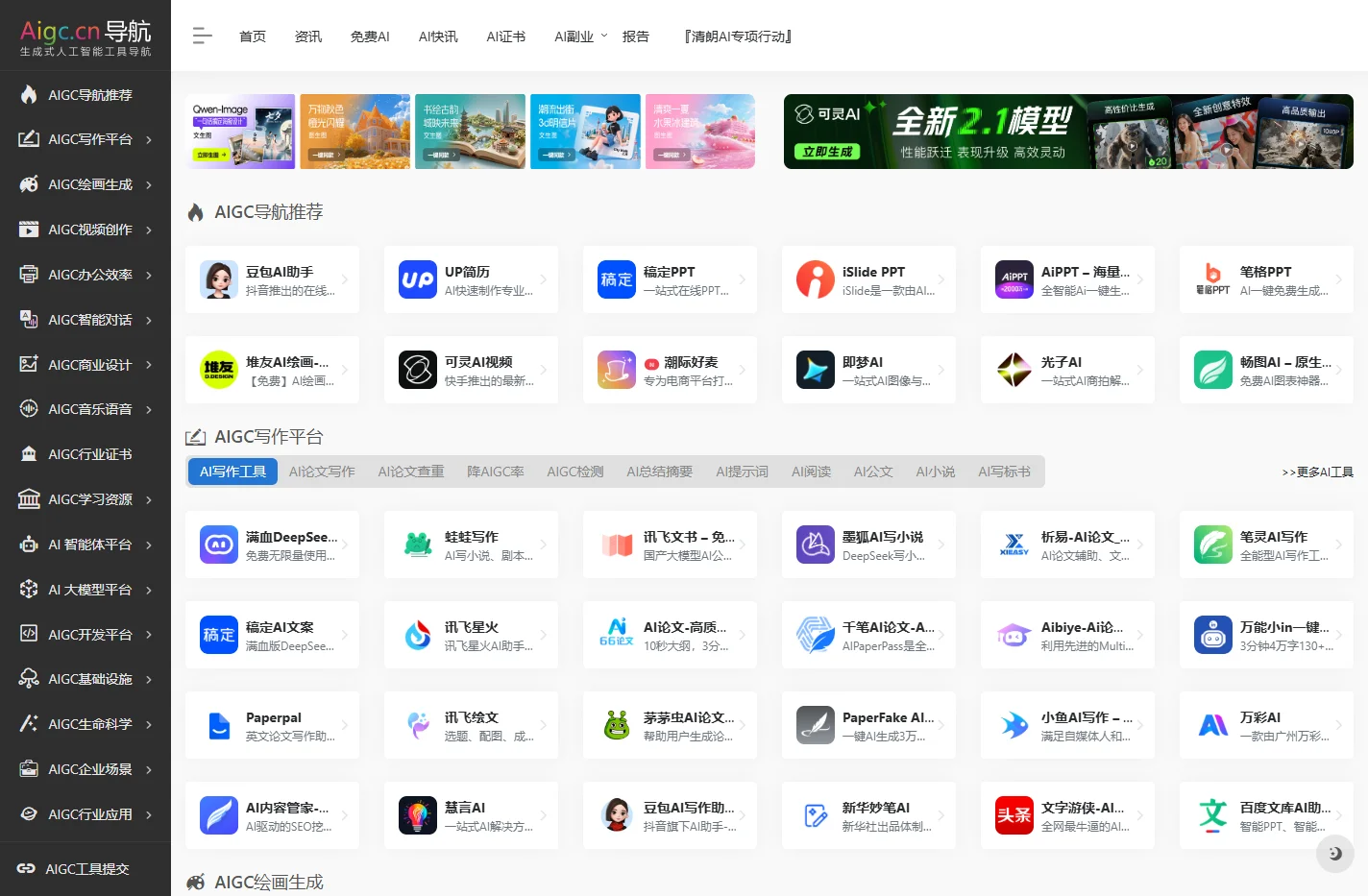Open the Qwen-Image banner thumbnail
The height and width of the screenshot is (896, 1368).
(240, 132)
